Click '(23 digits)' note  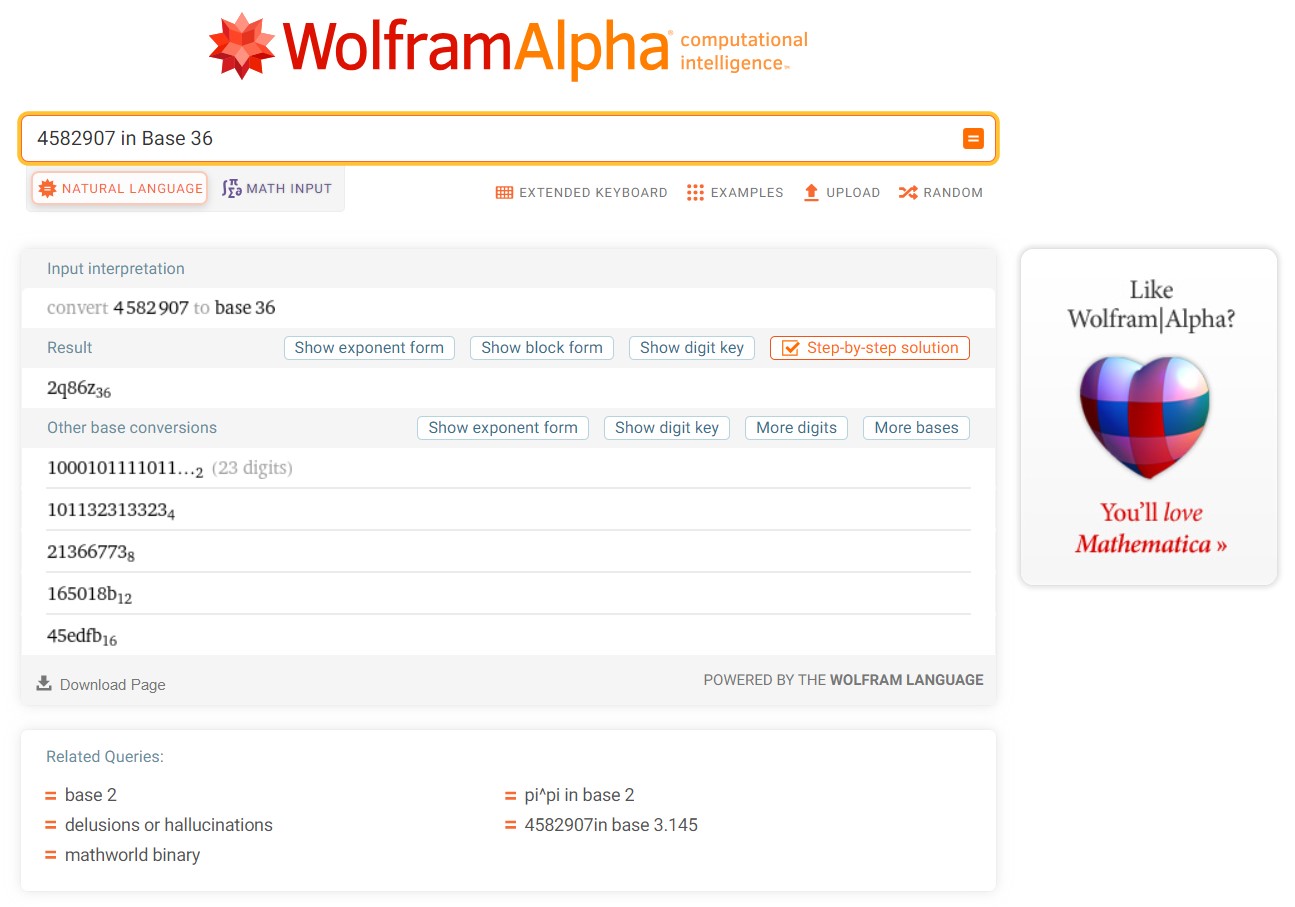[252, 468]
